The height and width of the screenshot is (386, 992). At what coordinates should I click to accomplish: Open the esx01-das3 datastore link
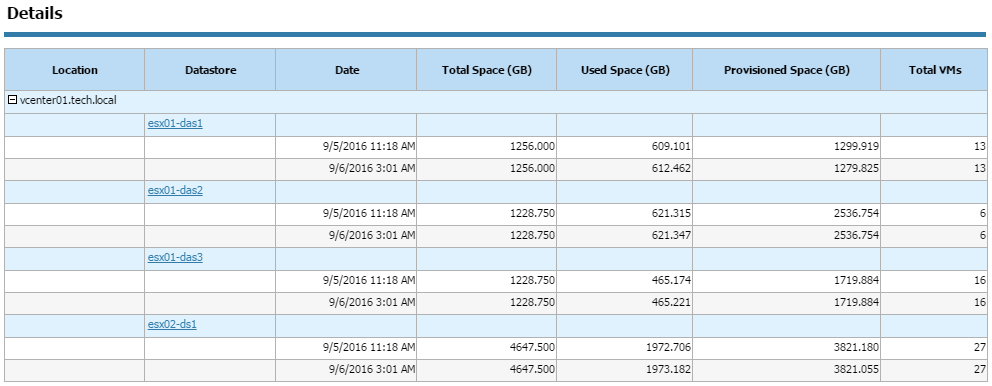[x=175, y=257]
